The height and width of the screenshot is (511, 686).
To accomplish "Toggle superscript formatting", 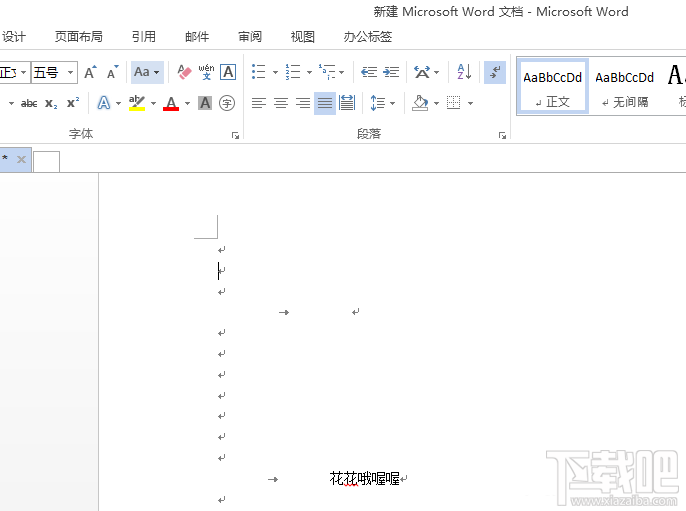I will [x=73, y=103].
